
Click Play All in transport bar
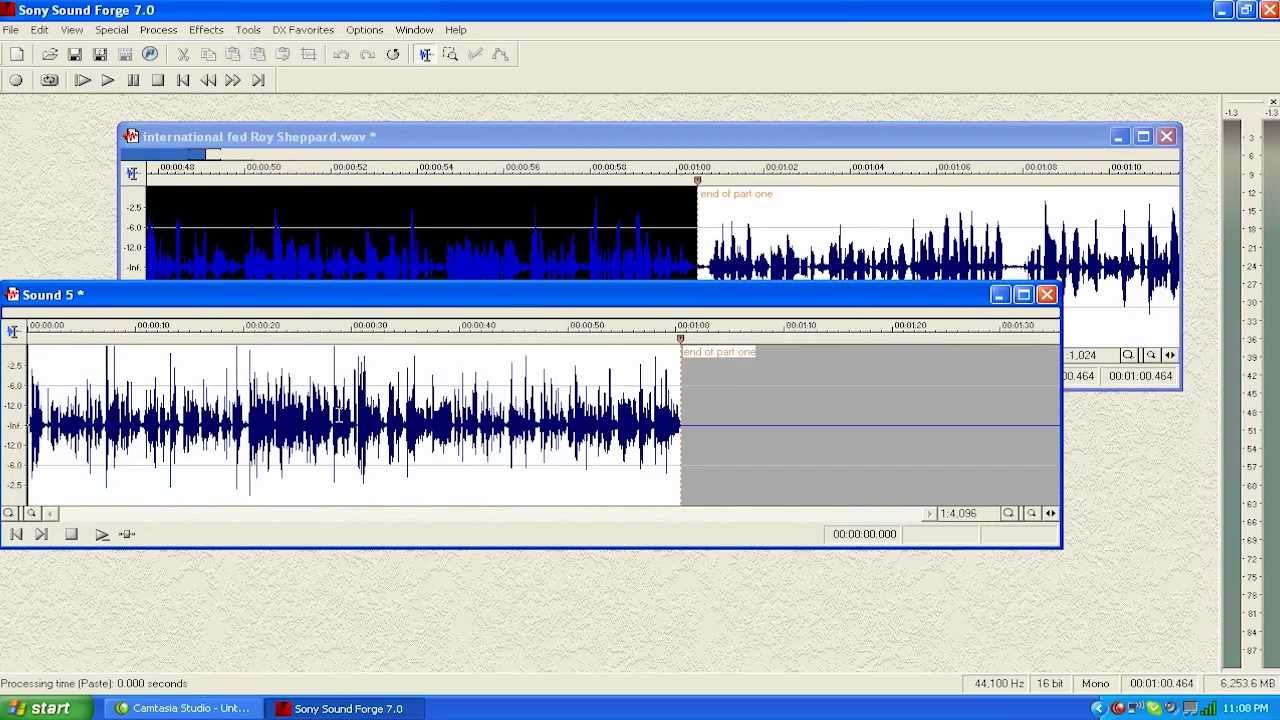click(x=83, y=81)
